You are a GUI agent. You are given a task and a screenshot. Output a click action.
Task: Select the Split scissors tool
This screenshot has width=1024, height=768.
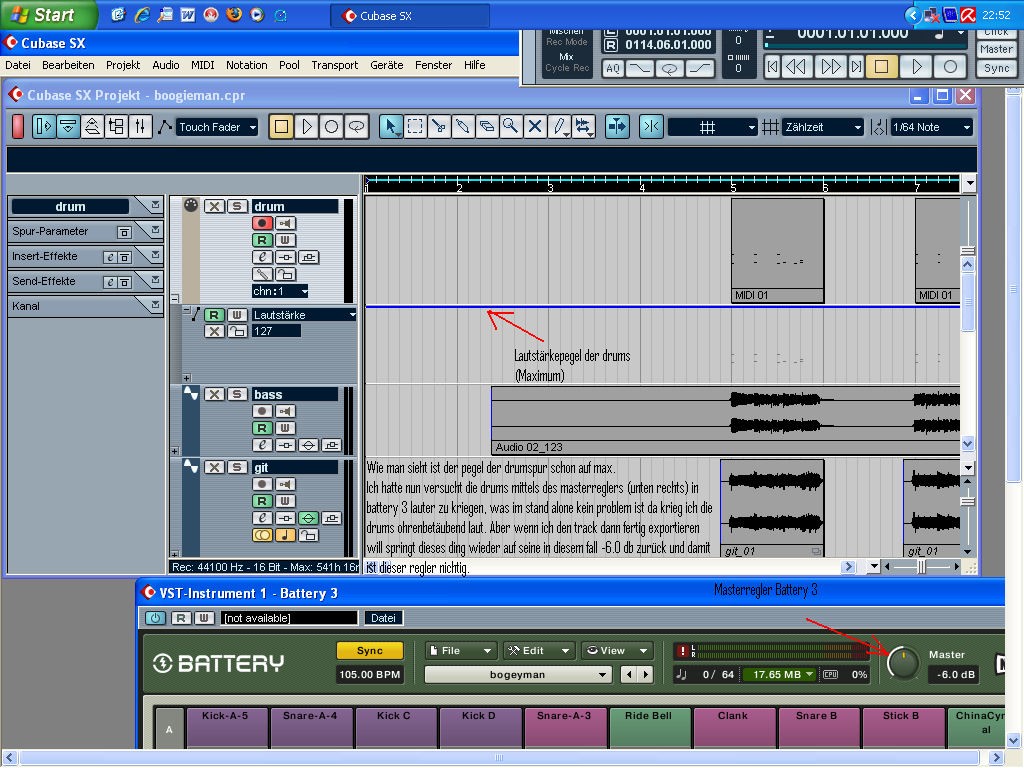tap(439, 127)
